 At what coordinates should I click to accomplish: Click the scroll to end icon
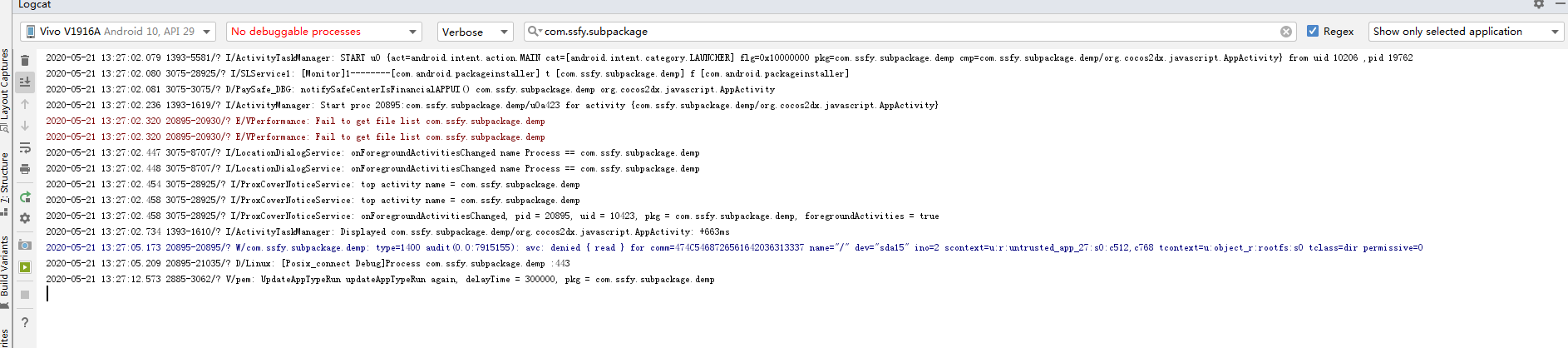(25, 82)
